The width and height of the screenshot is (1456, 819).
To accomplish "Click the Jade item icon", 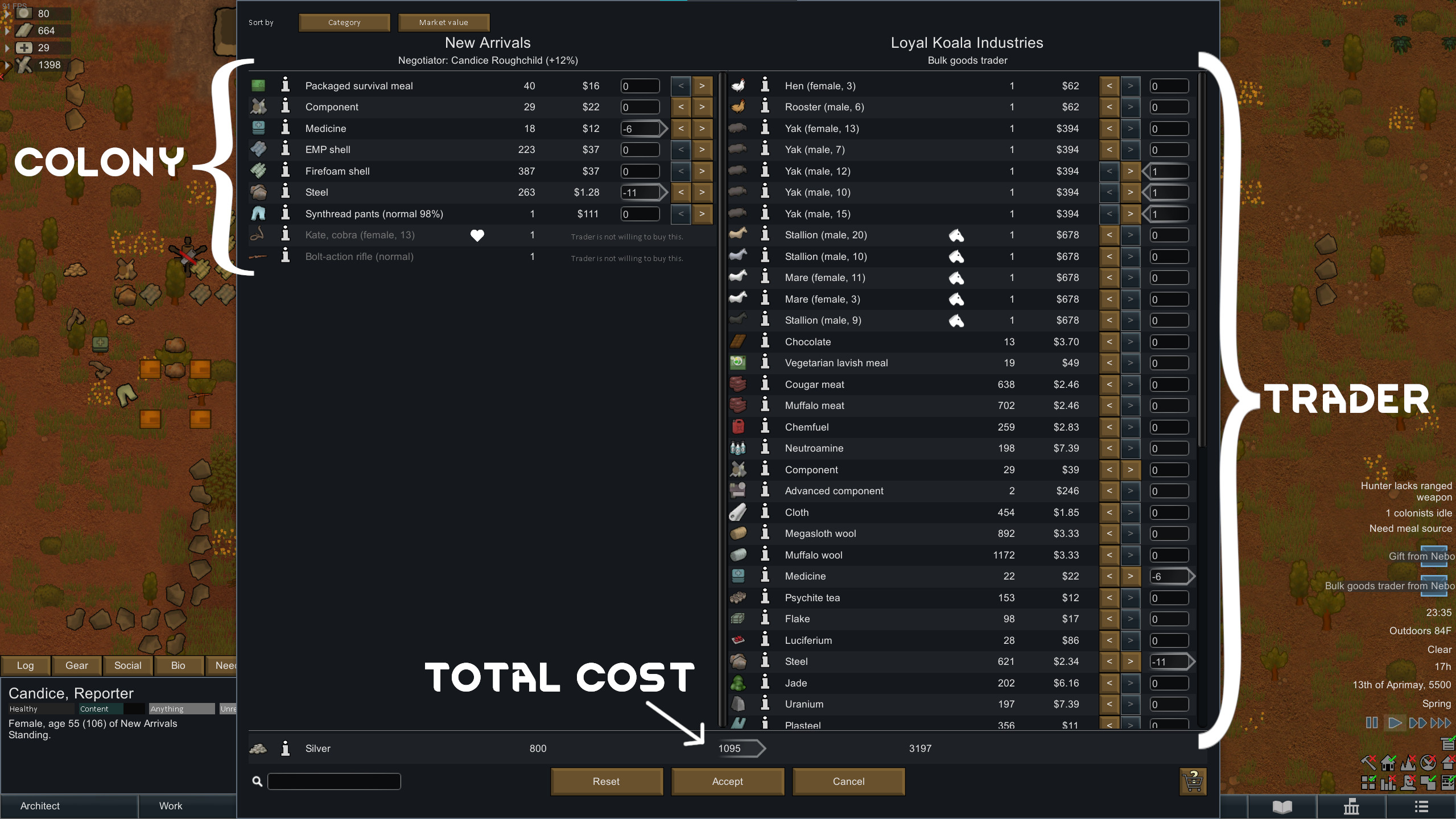I will click(738, 682).
